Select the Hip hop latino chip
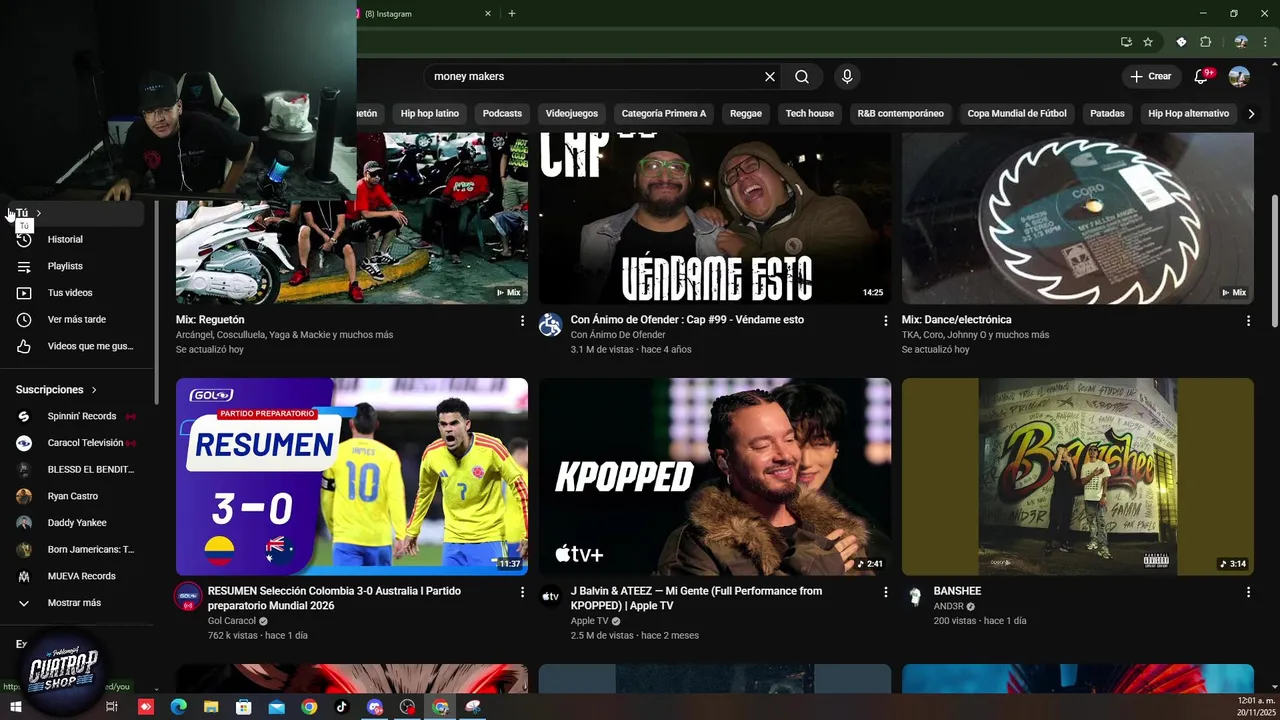This screenshot has height=720, width=1280. click(x=430, y=114)
